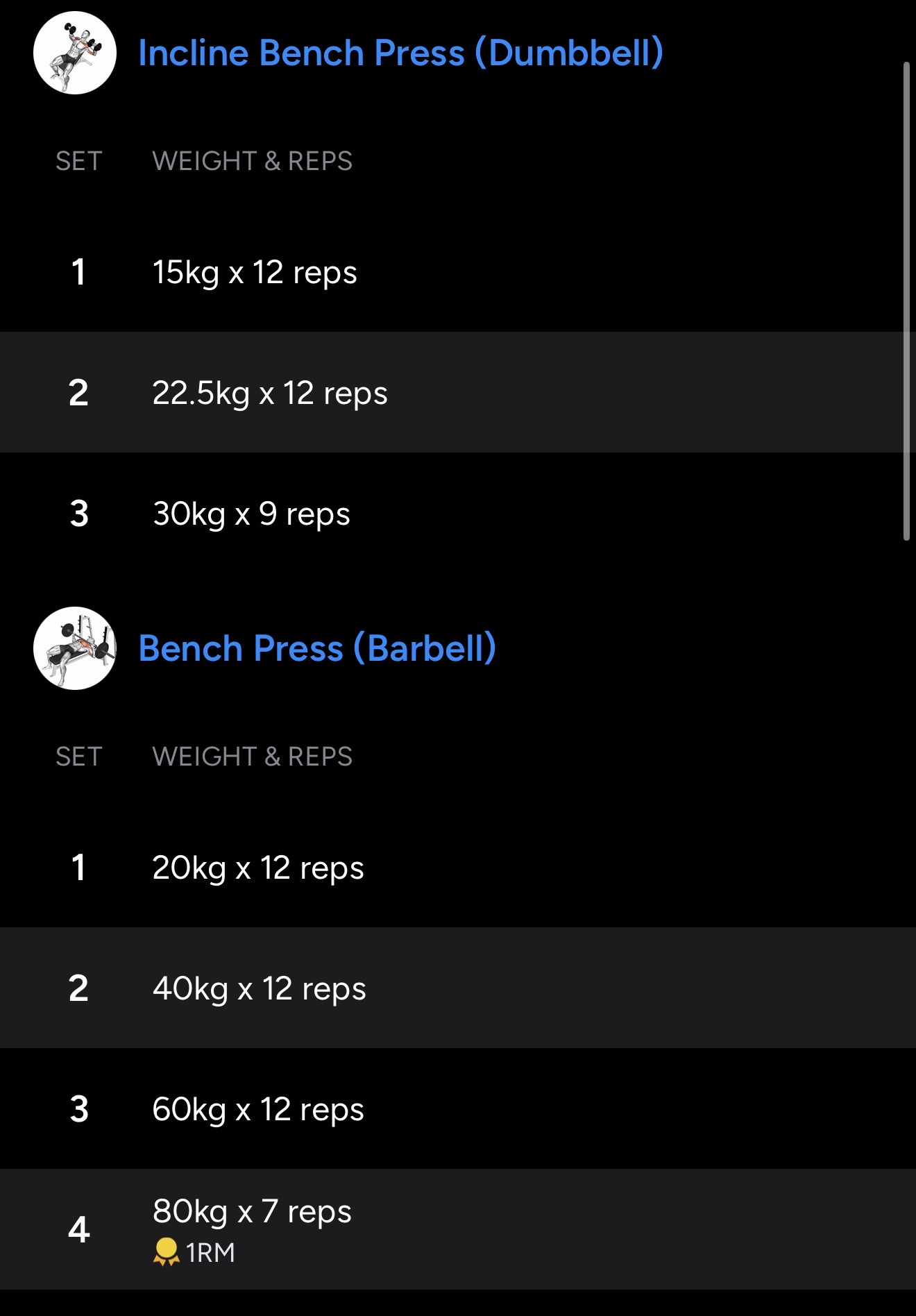Select the 30kg x 9 reps set

pyautogui.click(x=251, y=514)
